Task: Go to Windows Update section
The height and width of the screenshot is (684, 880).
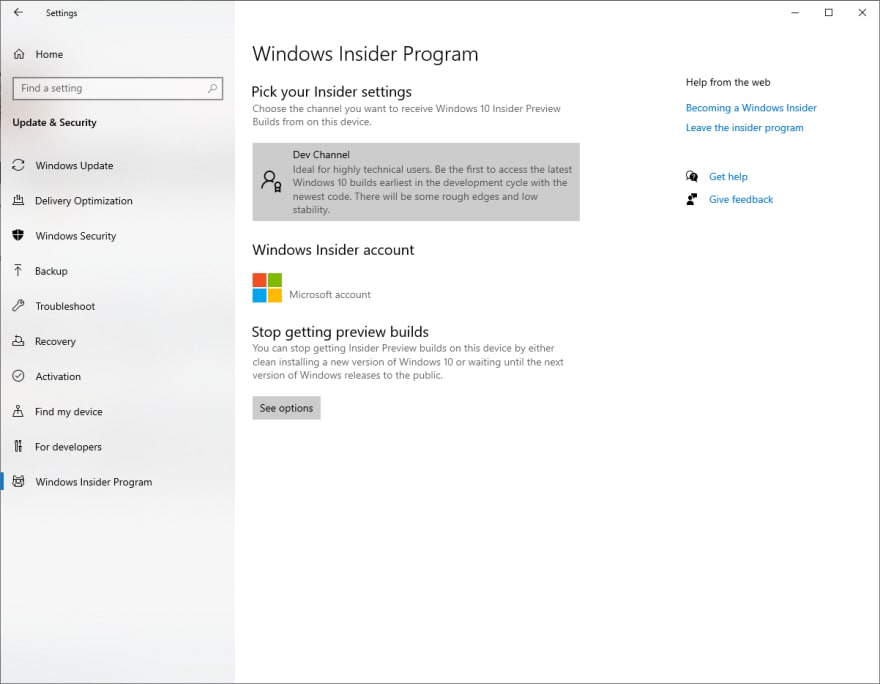Action: tap(74, 166)
